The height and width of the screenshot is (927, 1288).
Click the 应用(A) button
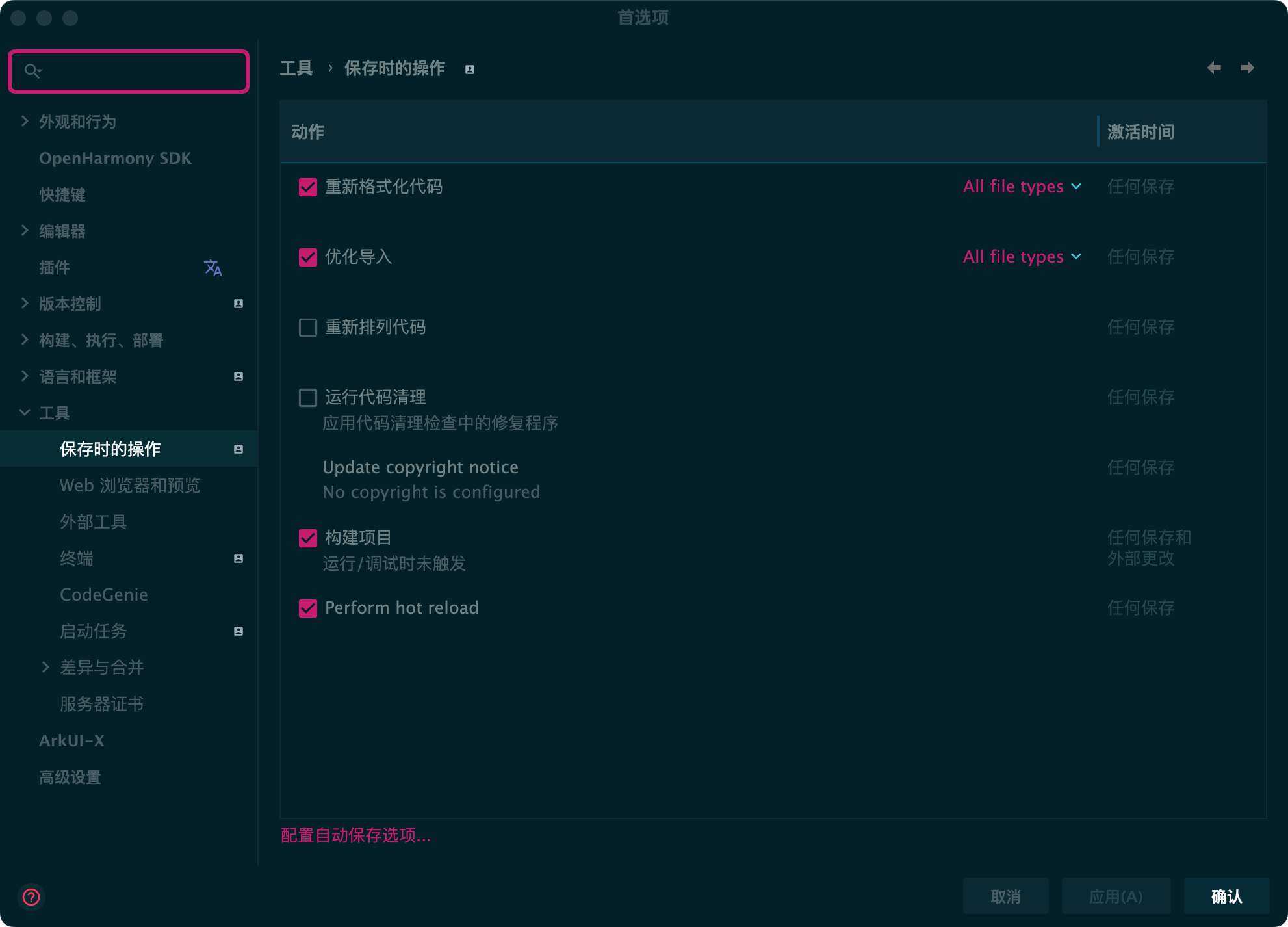point(1116,896)
